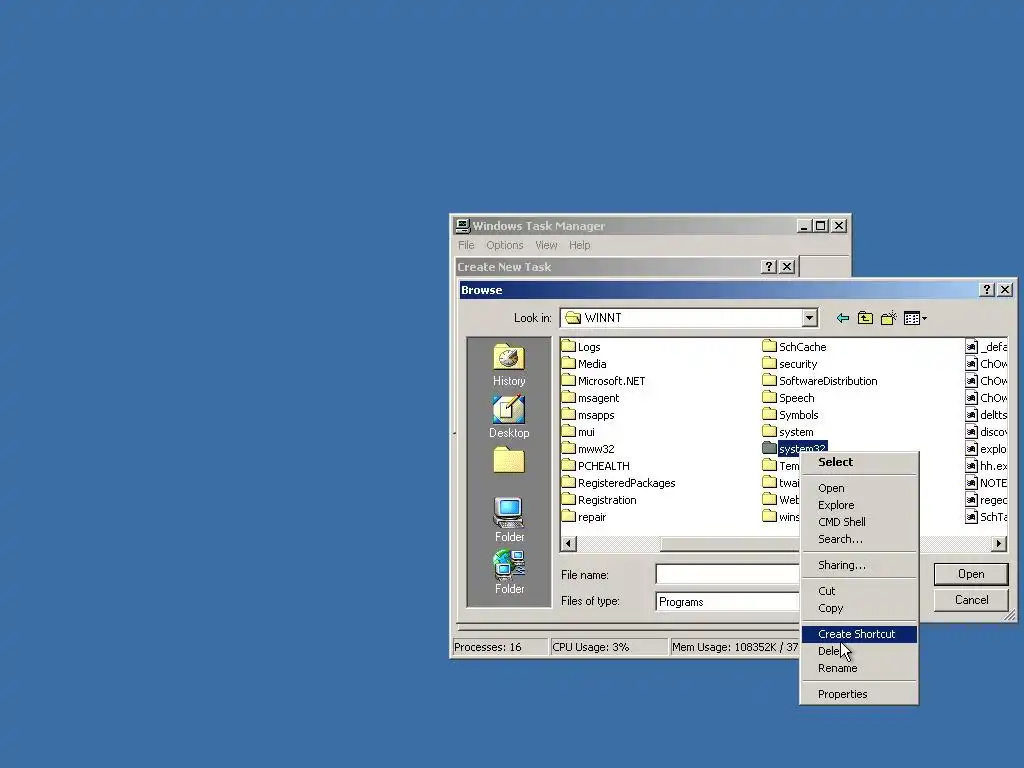Choose Properties from the context menu

(859, 694)
